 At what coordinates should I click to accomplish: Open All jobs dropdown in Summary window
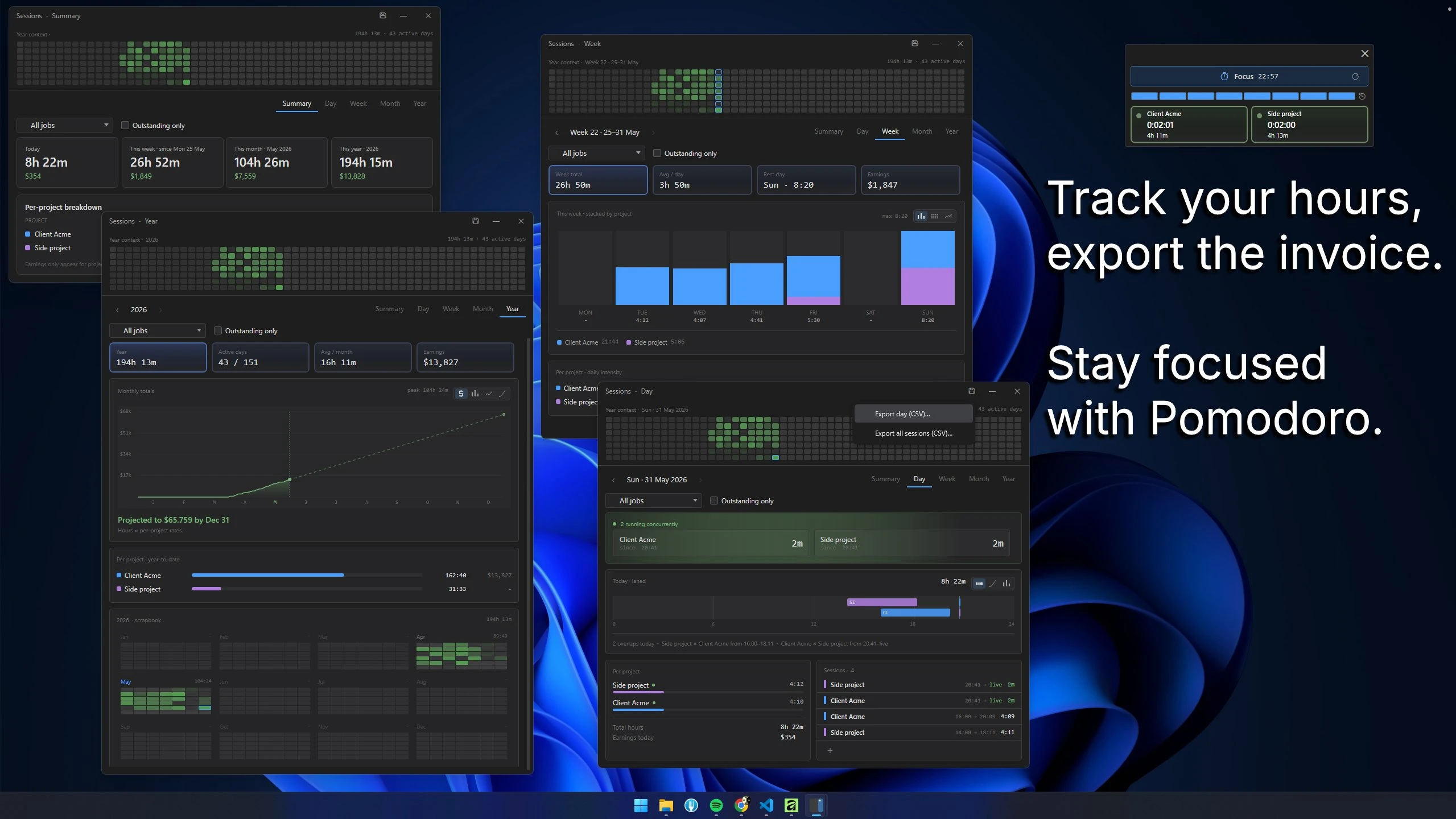tap(64, 125)
